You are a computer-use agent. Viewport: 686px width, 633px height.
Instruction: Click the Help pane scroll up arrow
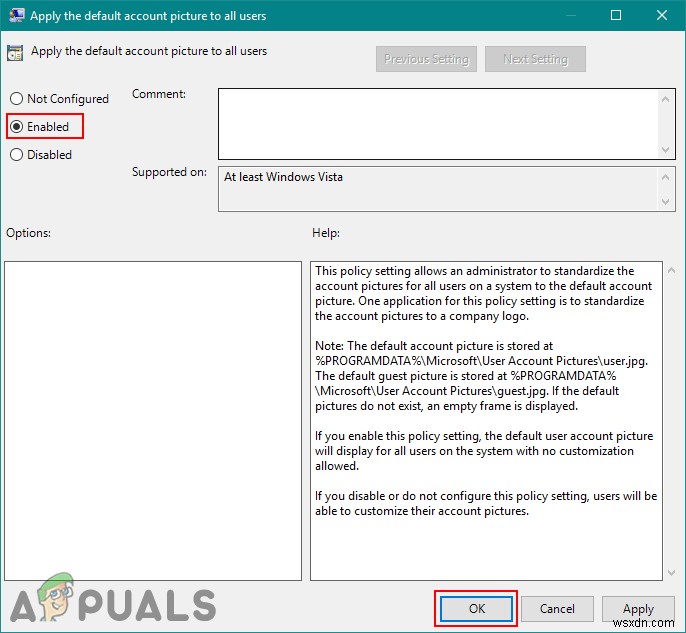[672, 271]
